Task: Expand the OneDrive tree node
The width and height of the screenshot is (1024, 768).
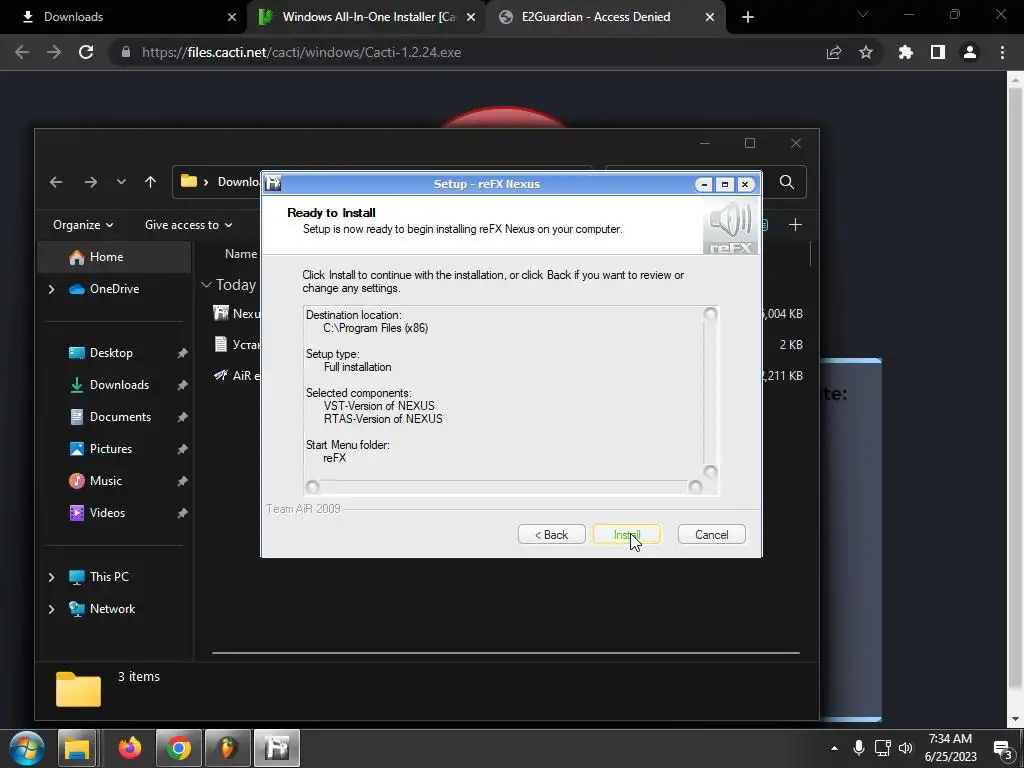Action: pyautogui.click(x=52, y=289)
